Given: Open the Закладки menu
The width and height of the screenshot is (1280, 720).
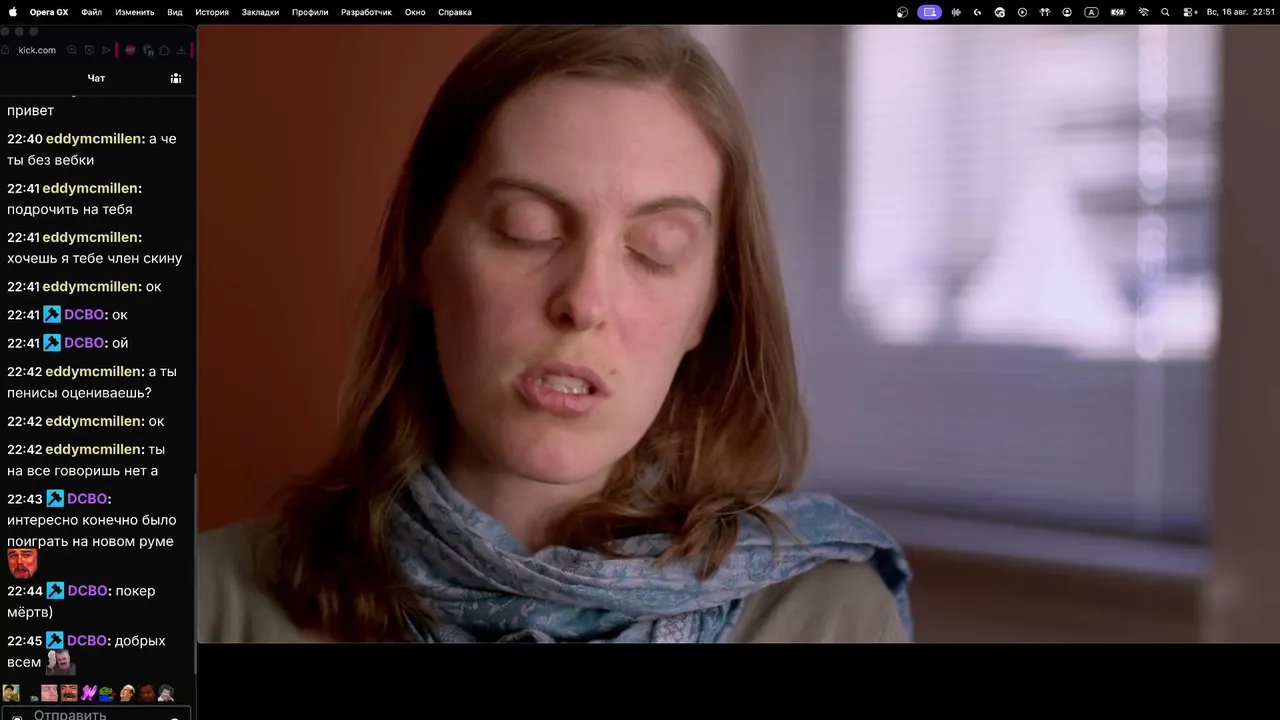Looking at the screenshot, I should (x=260, y=12).
